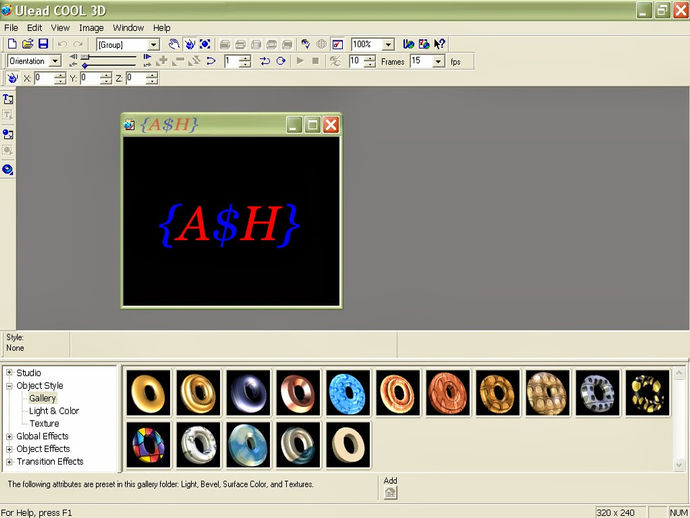Select the Size Object tool
690x518 pixels.
pos(205,44)
